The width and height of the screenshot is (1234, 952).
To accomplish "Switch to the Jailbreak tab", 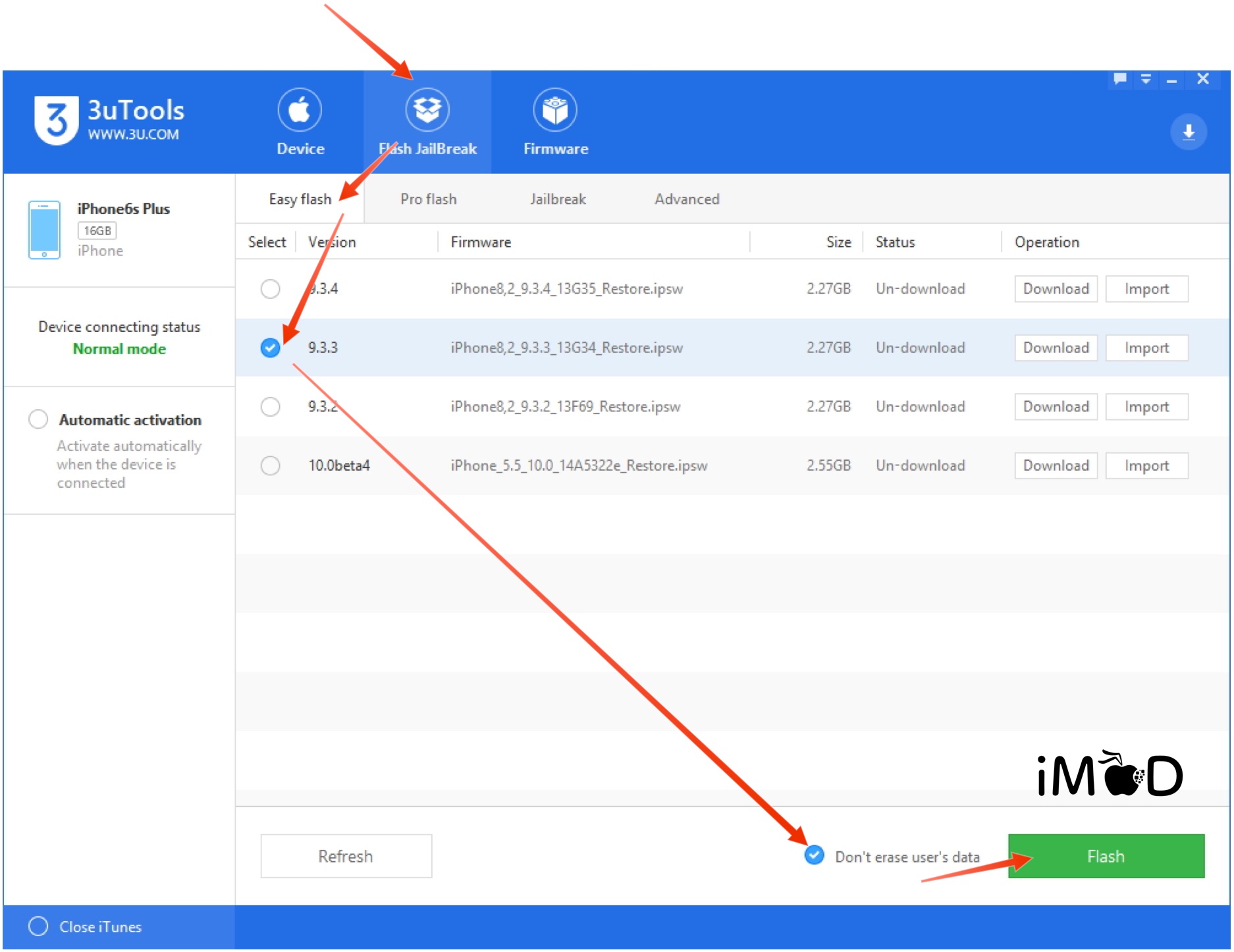I will pos(558,199).
